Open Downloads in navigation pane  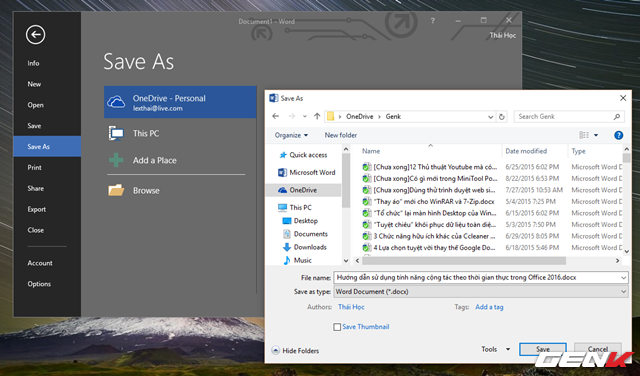[304, 247]
